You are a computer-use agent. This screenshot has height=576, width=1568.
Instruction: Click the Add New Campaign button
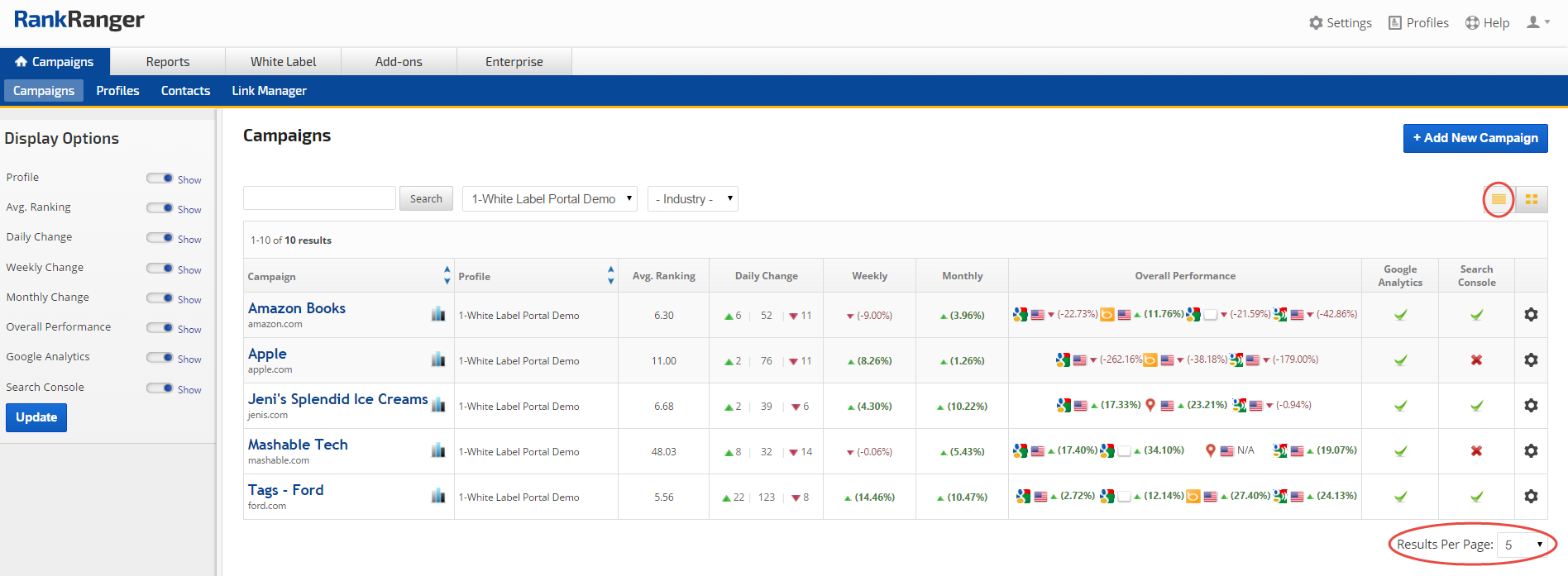point(1475,138)
